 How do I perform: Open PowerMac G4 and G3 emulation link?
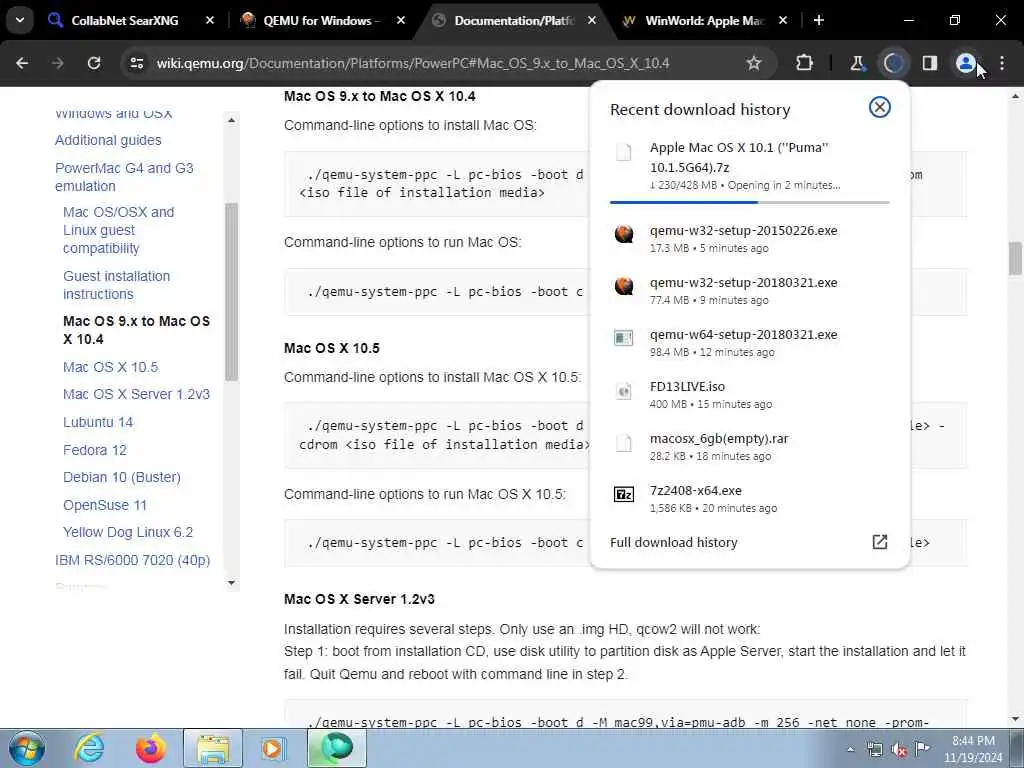coord(124,177)
